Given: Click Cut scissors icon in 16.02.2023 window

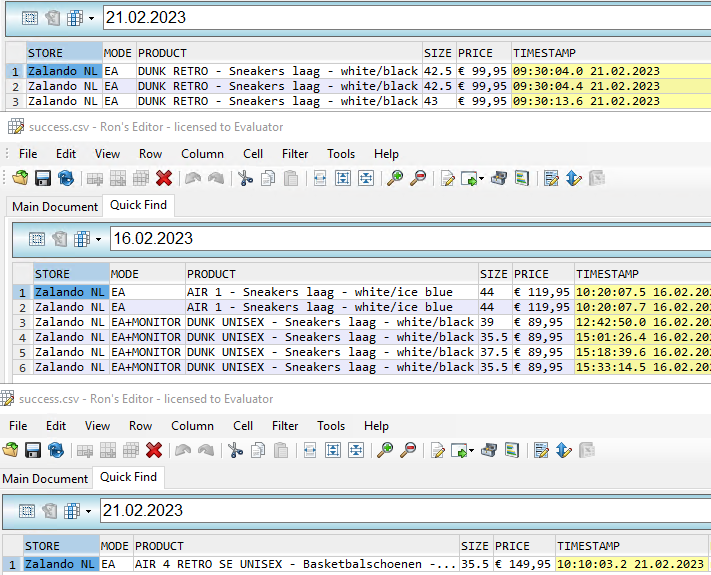Looking at the screenshot, I should point(245,178).
